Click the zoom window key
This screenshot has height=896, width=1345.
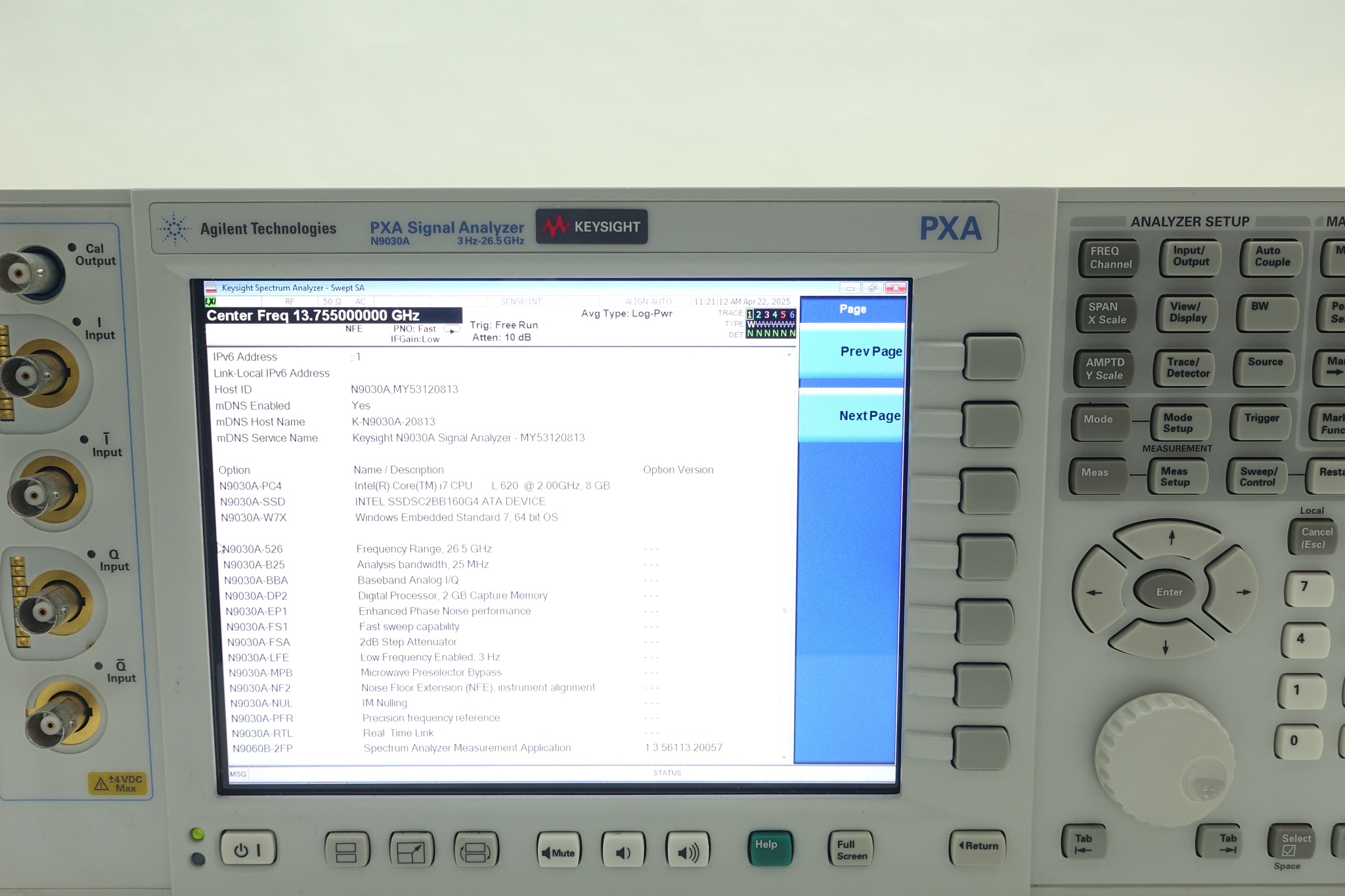tap(411, 851)
